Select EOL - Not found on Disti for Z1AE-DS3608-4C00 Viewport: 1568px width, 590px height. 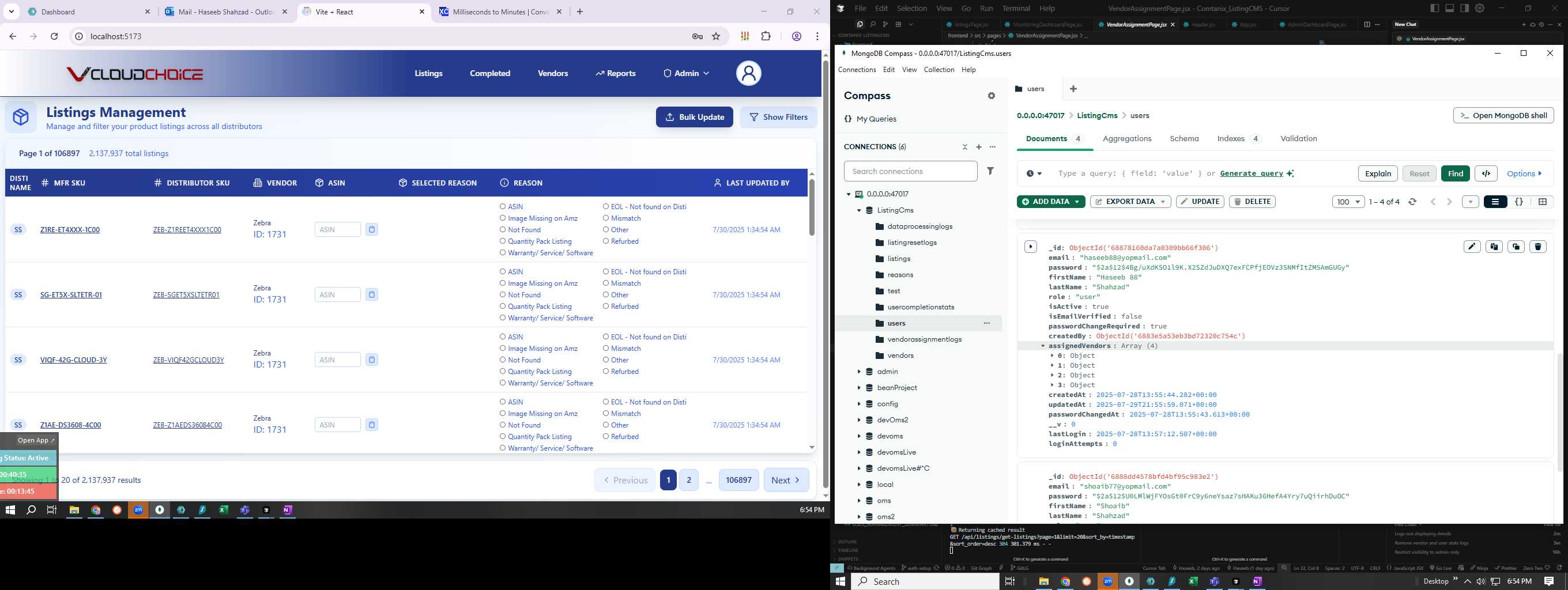[606, 402]
